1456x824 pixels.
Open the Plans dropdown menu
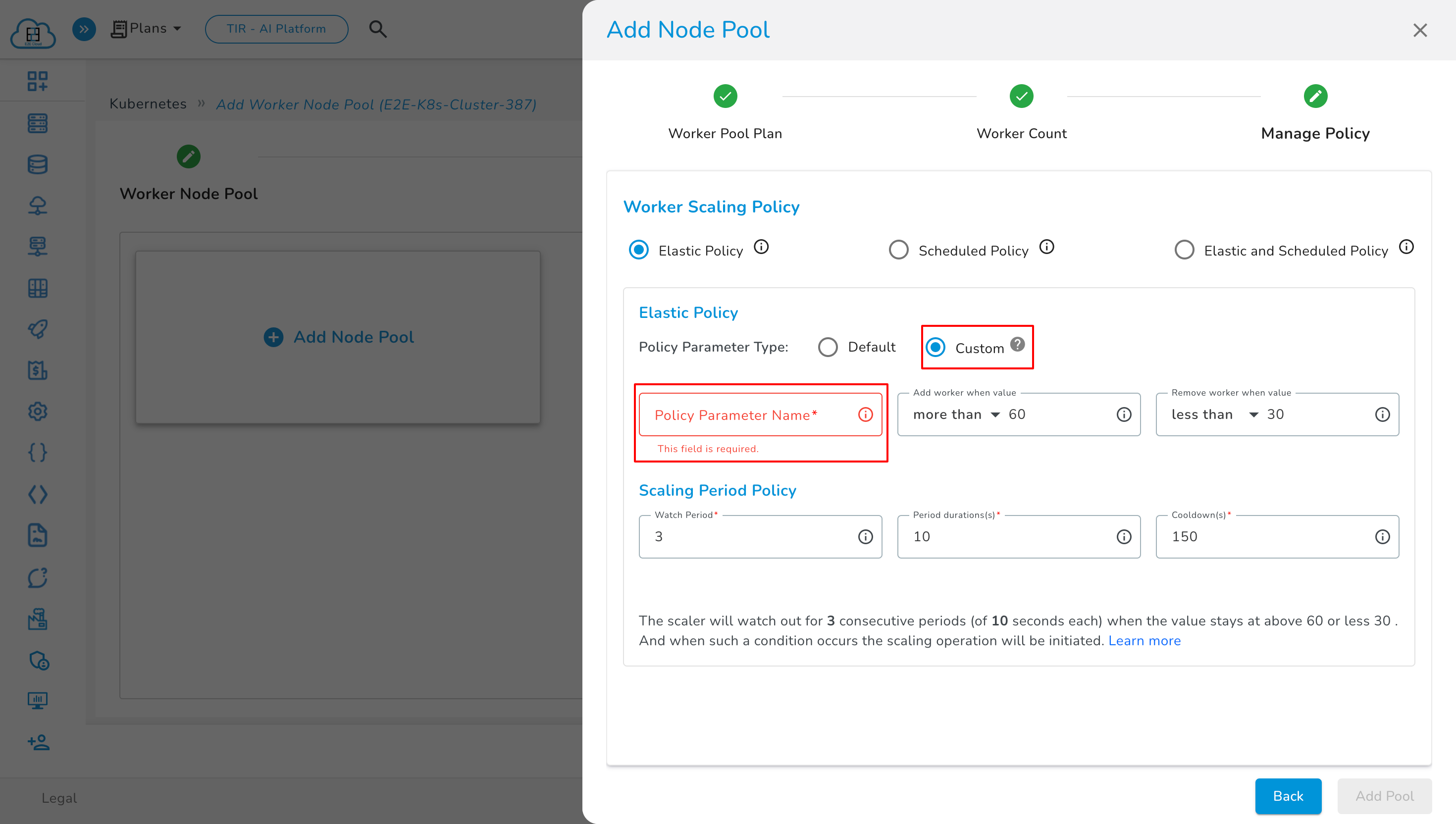coord(146,28)
